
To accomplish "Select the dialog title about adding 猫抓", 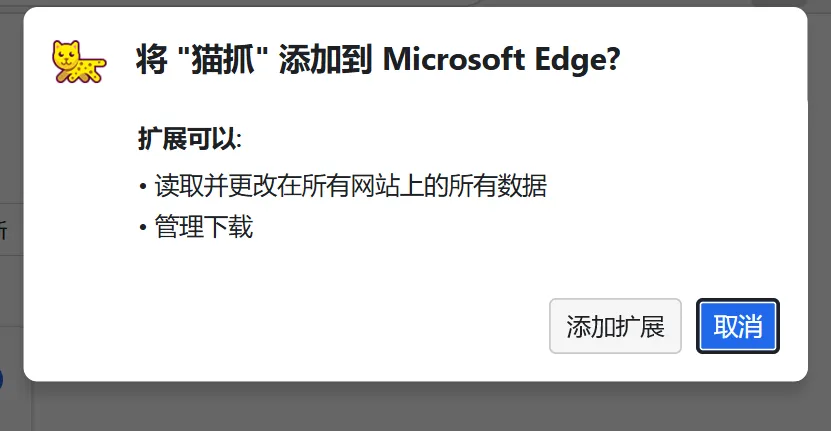I will [x=378, y=59].
